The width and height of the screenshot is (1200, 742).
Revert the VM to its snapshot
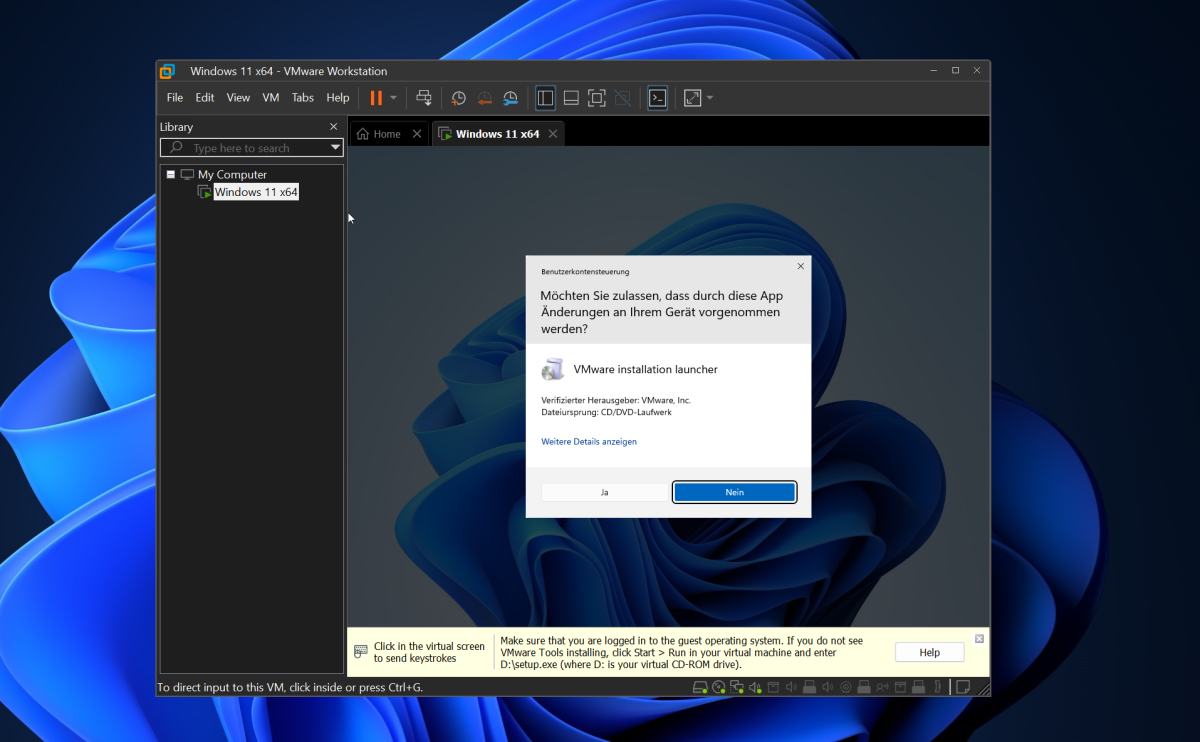click(x=484, y=97)
